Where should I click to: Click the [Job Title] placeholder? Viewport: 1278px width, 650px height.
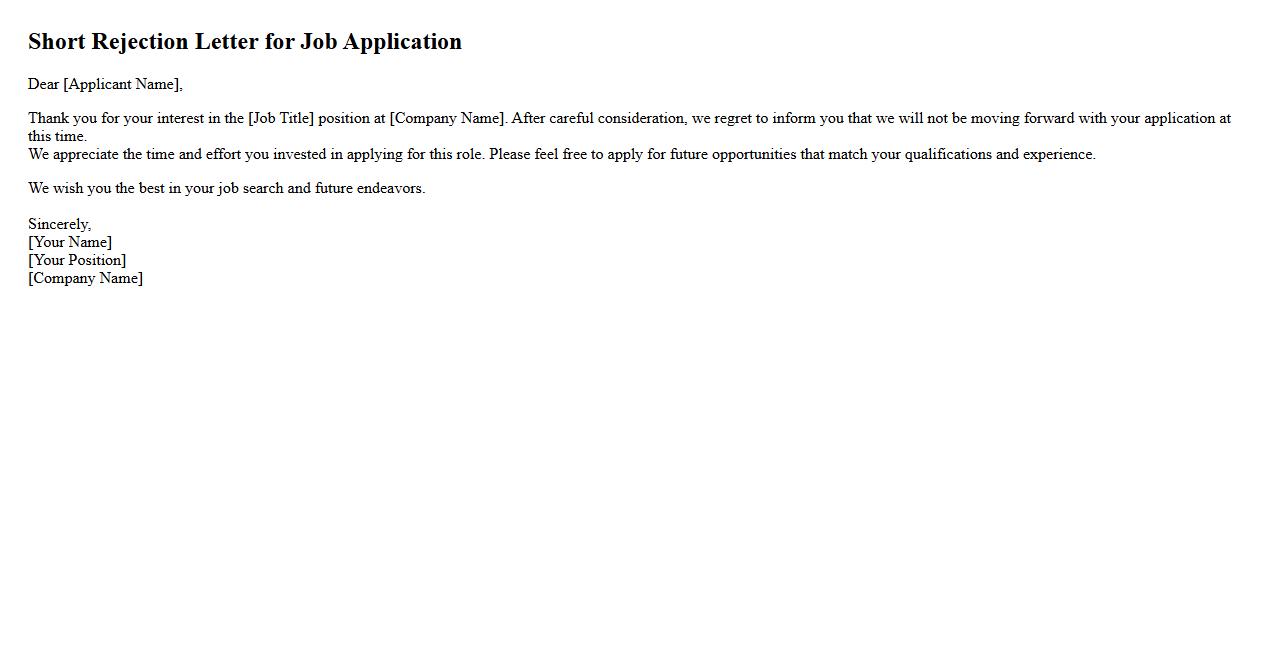[x=281, y=118]
